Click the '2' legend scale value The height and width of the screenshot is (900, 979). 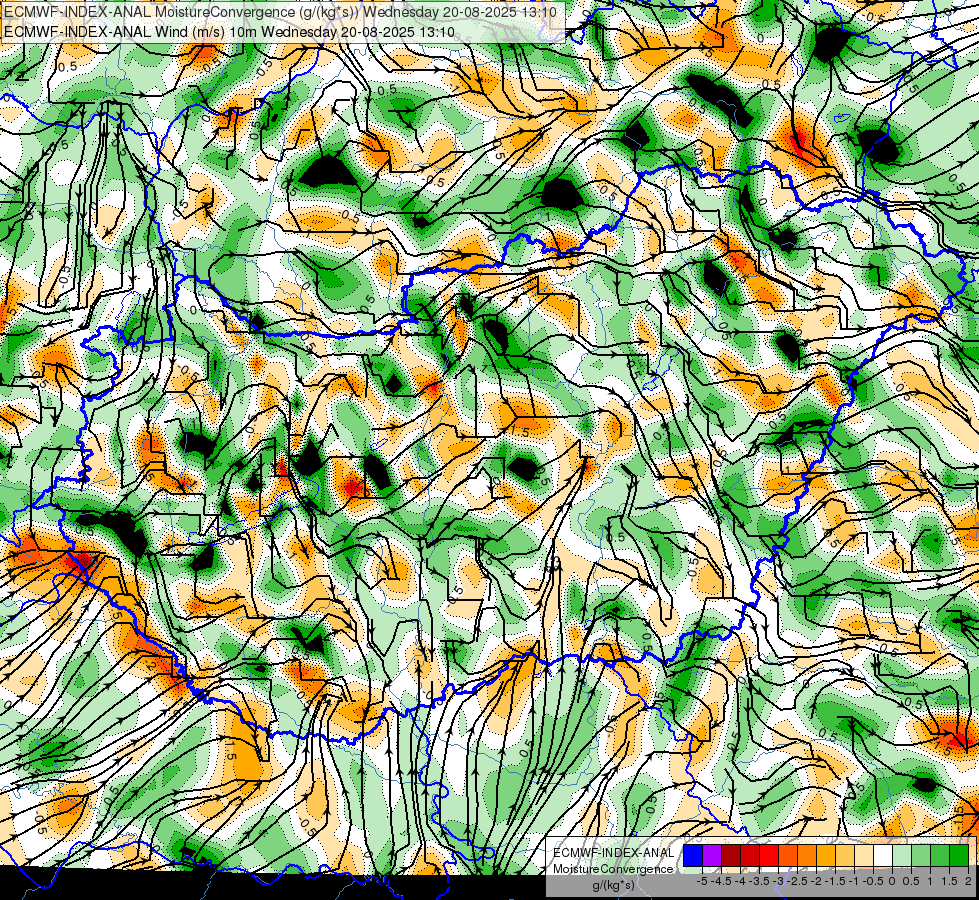968,881
